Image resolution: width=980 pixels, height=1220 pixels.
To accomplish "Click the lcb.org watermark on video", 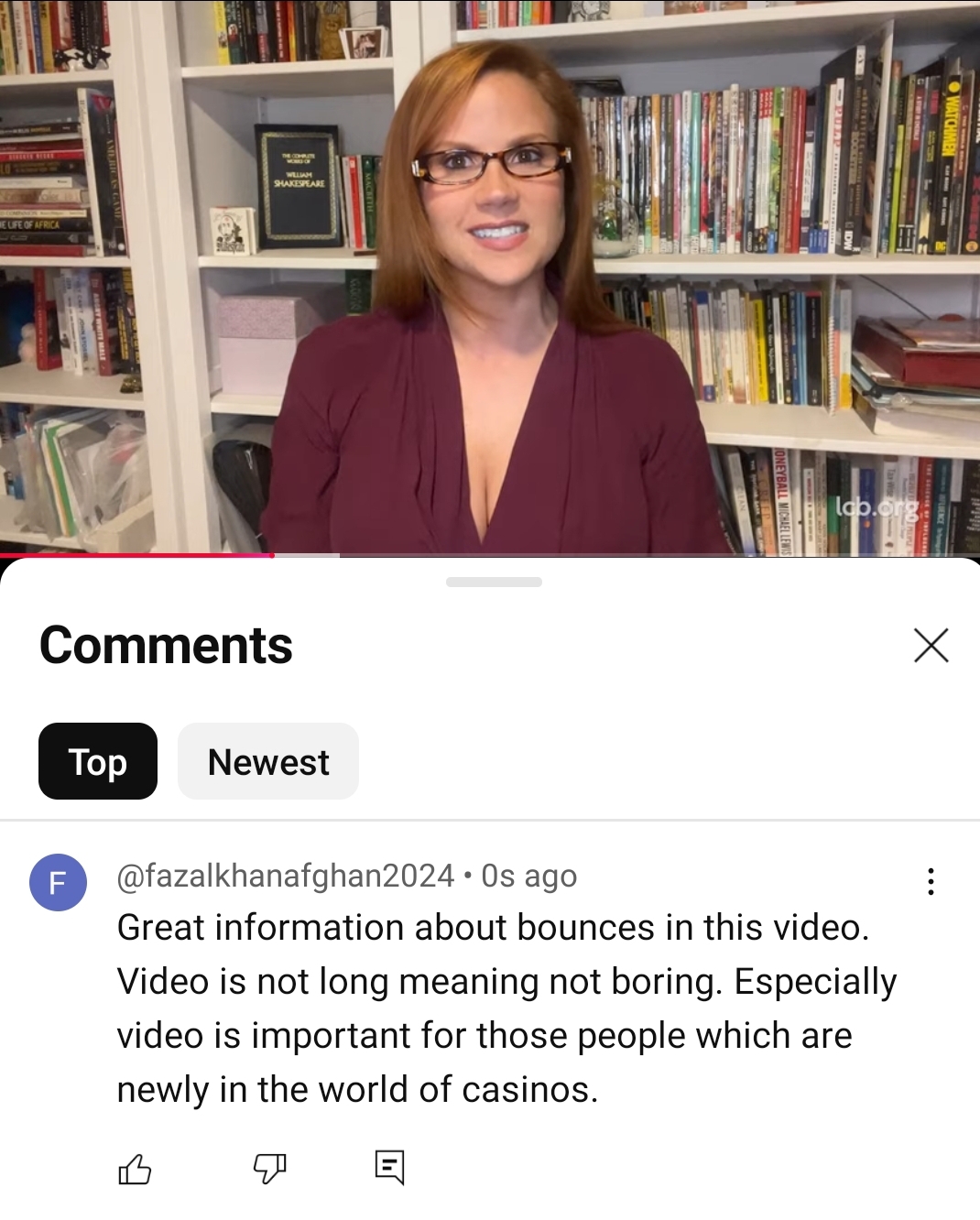I will [877, 507].
